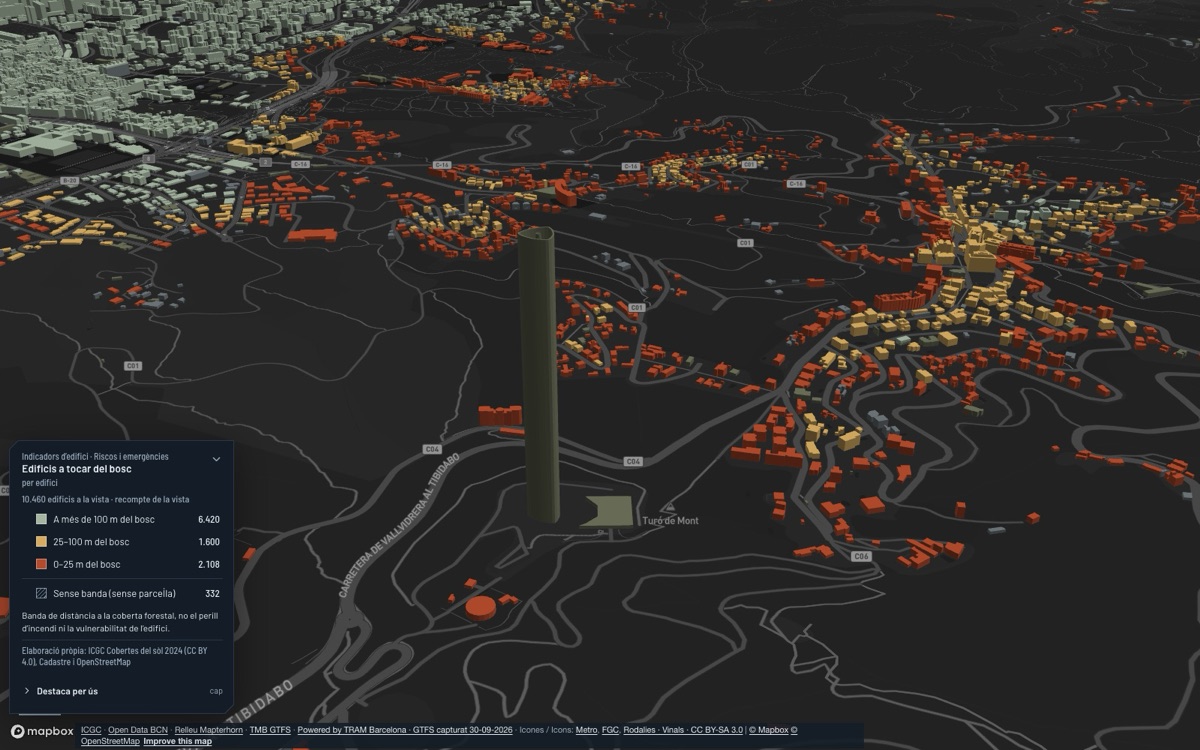
Task: Click 'Indicadors d'edifici · Riscos i emergències' breadcrumb
Action: [95, 456]
